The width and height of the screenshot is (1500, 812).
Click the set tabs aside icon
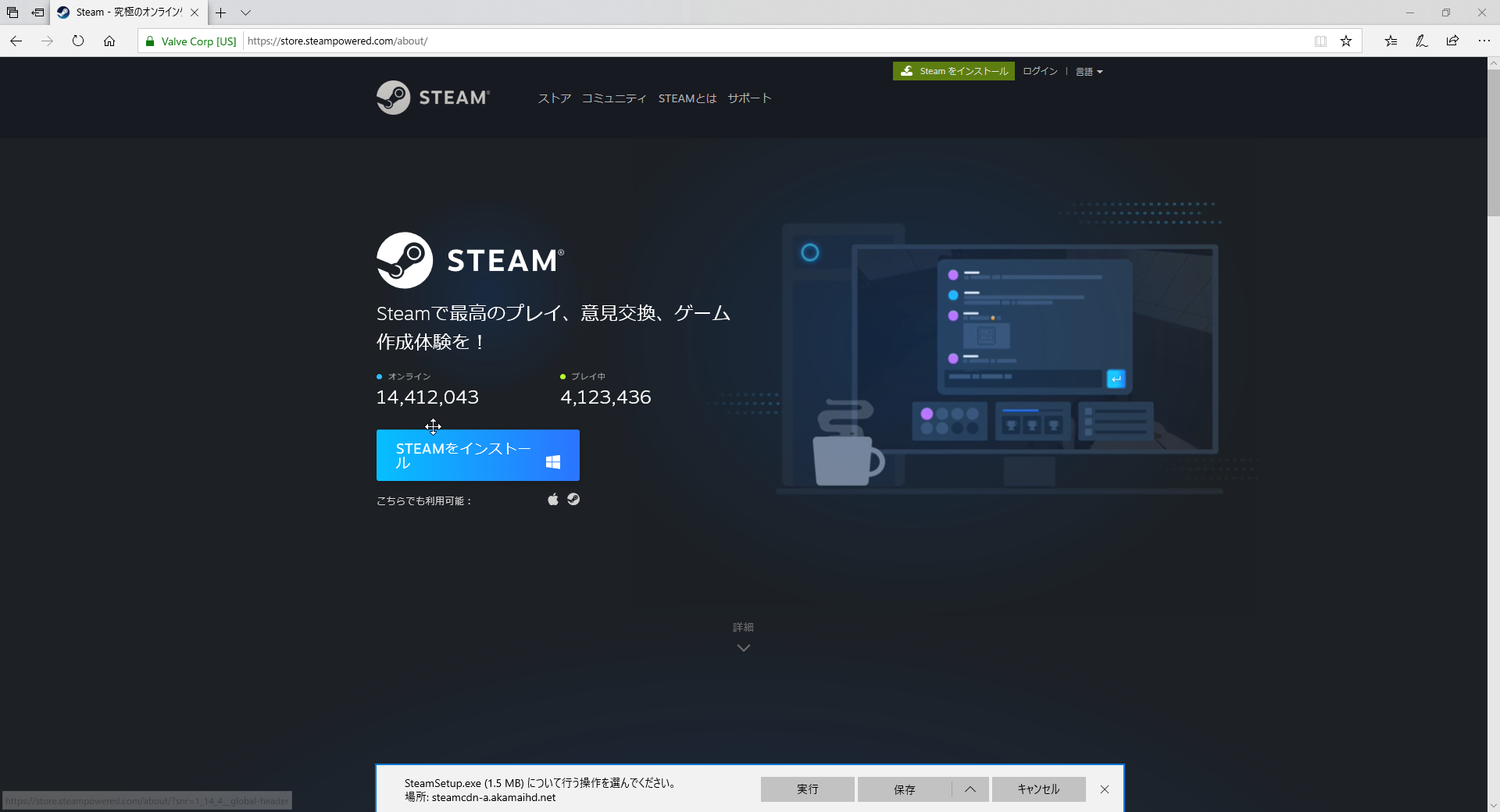[37, 12]
